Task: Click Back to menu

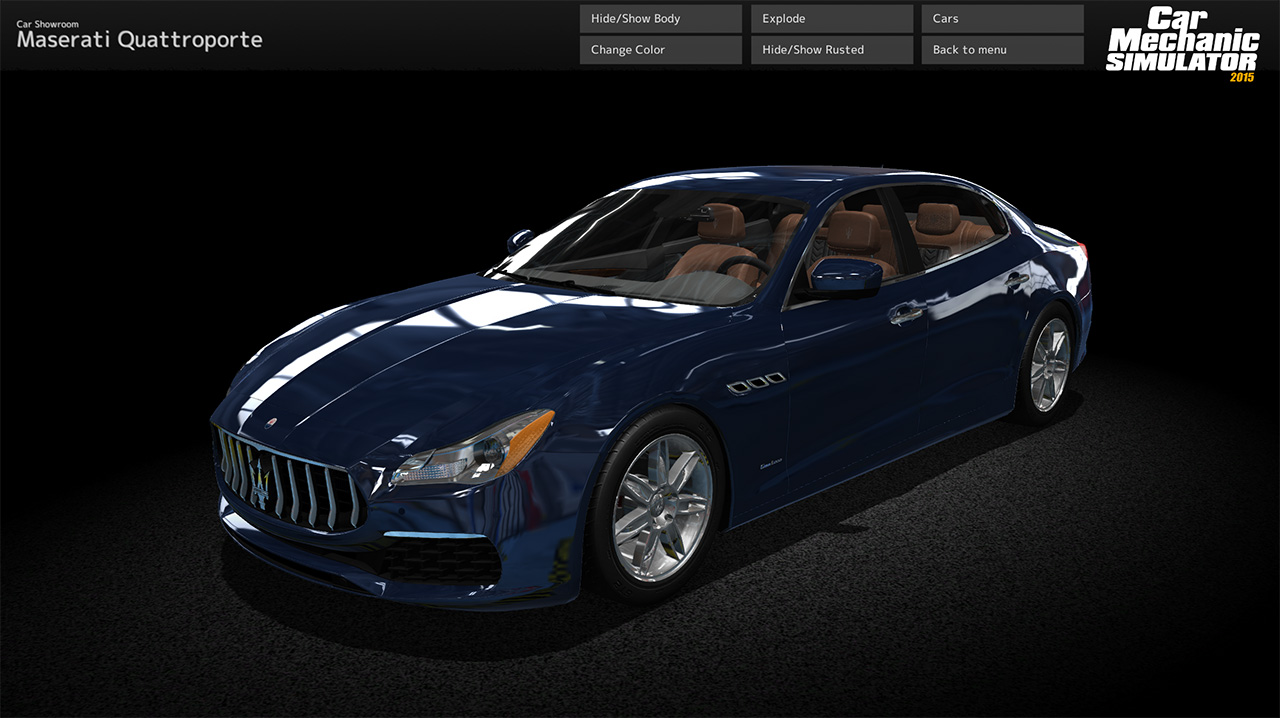Action: click(x=1002, y=49)
